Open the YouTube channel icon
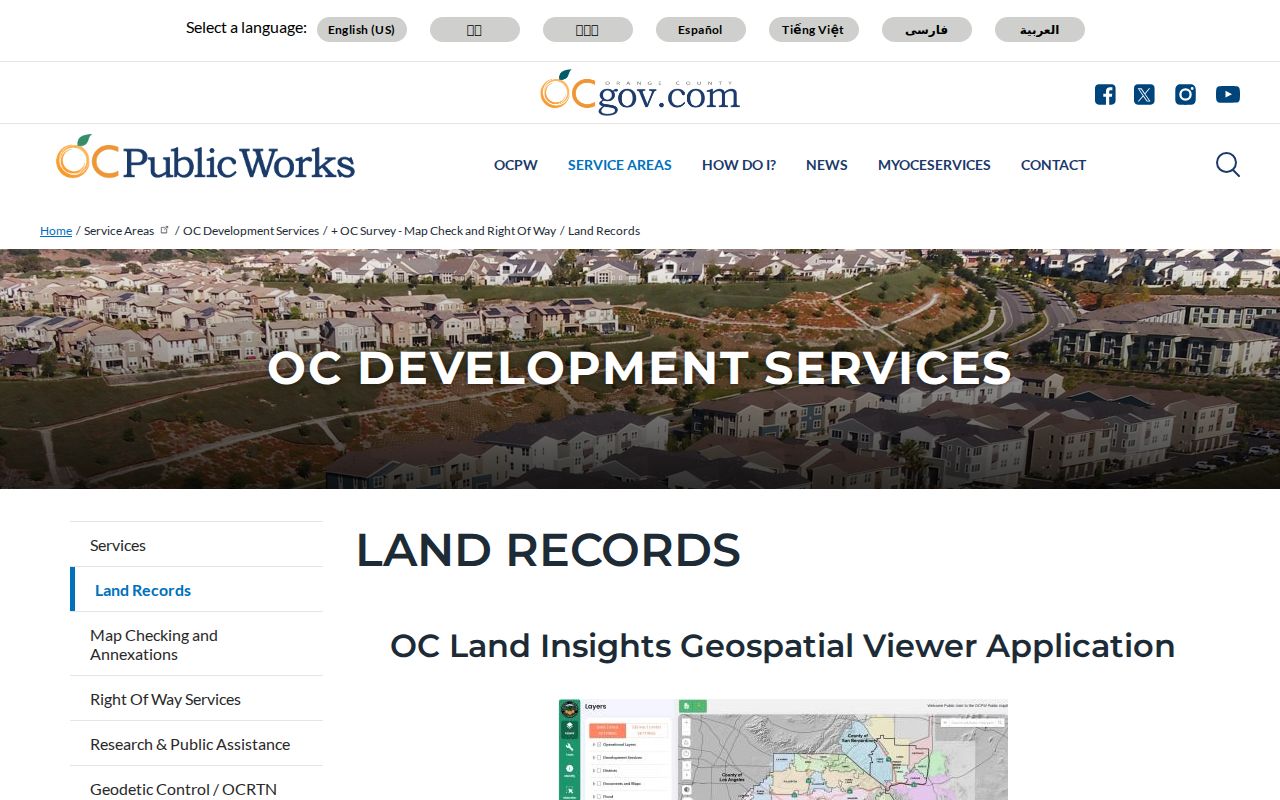1280x800 pixels. (1228, 95)
